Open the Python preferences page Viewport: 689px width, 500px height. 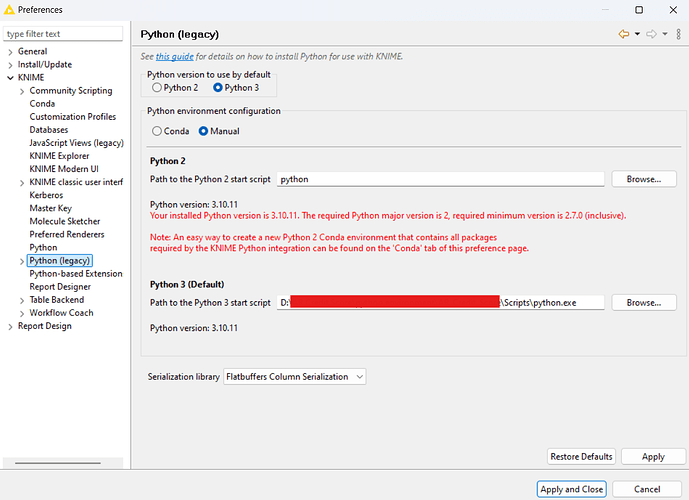point(43,247)
